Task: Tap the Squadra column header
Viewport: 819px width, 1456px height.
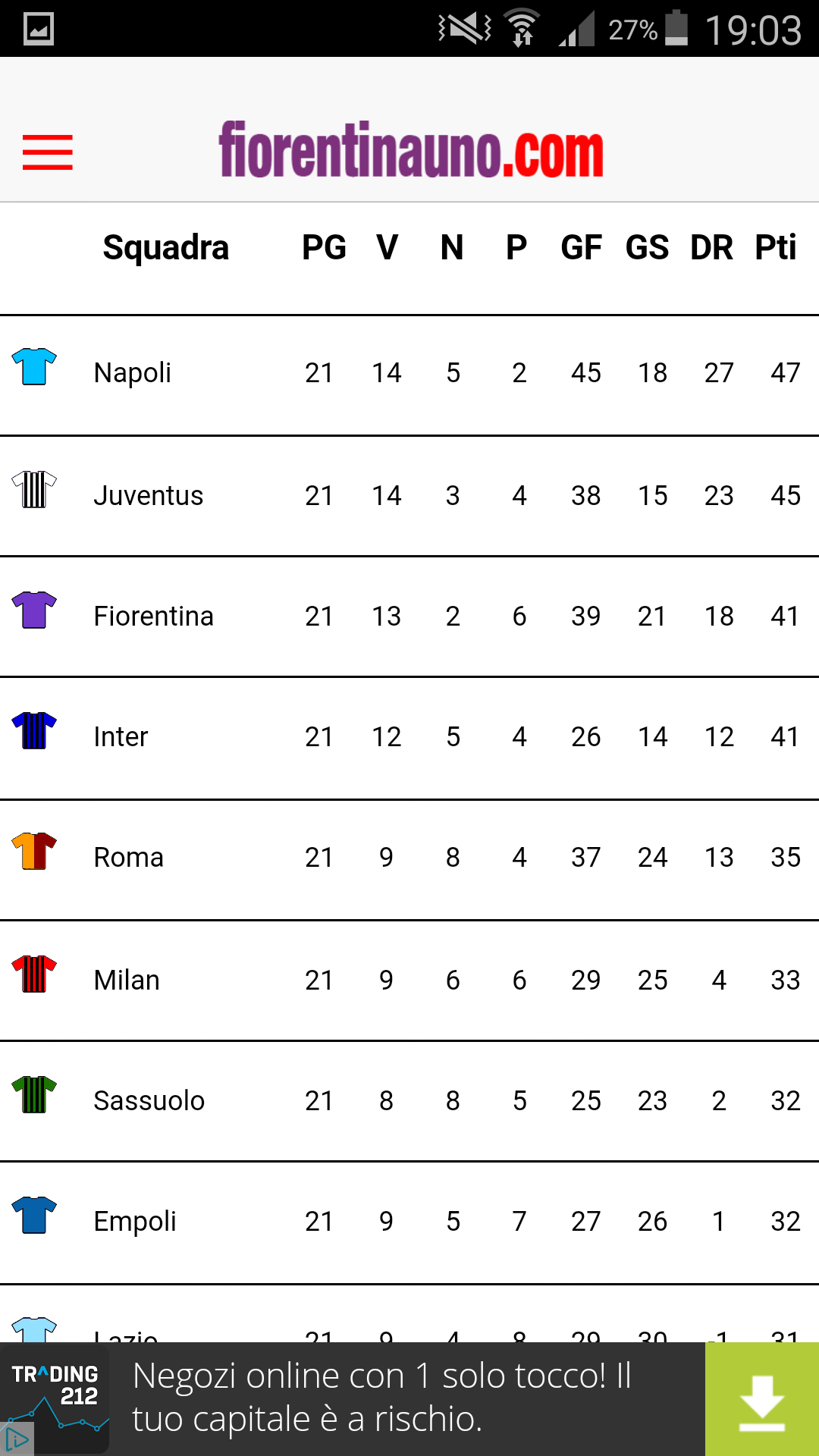Action: (x=165, y=248)
